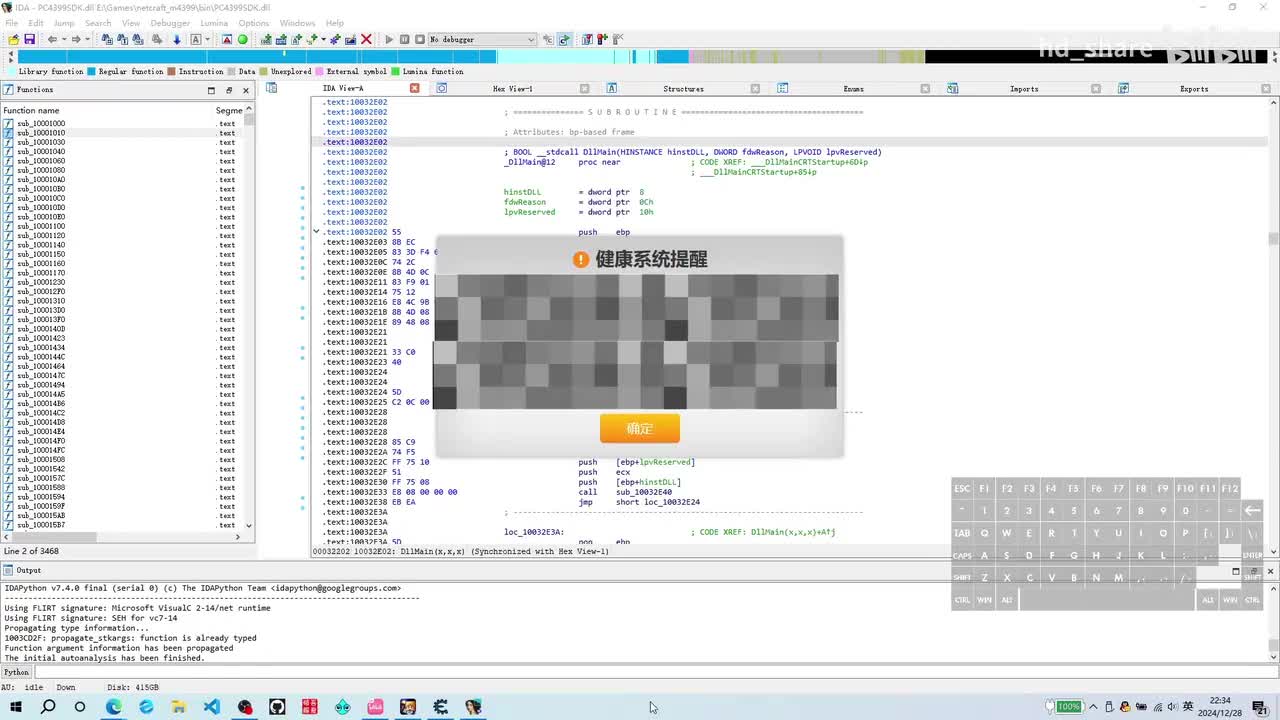Switch to the Structures tab
1280x720 pixels.
[683, 89]
